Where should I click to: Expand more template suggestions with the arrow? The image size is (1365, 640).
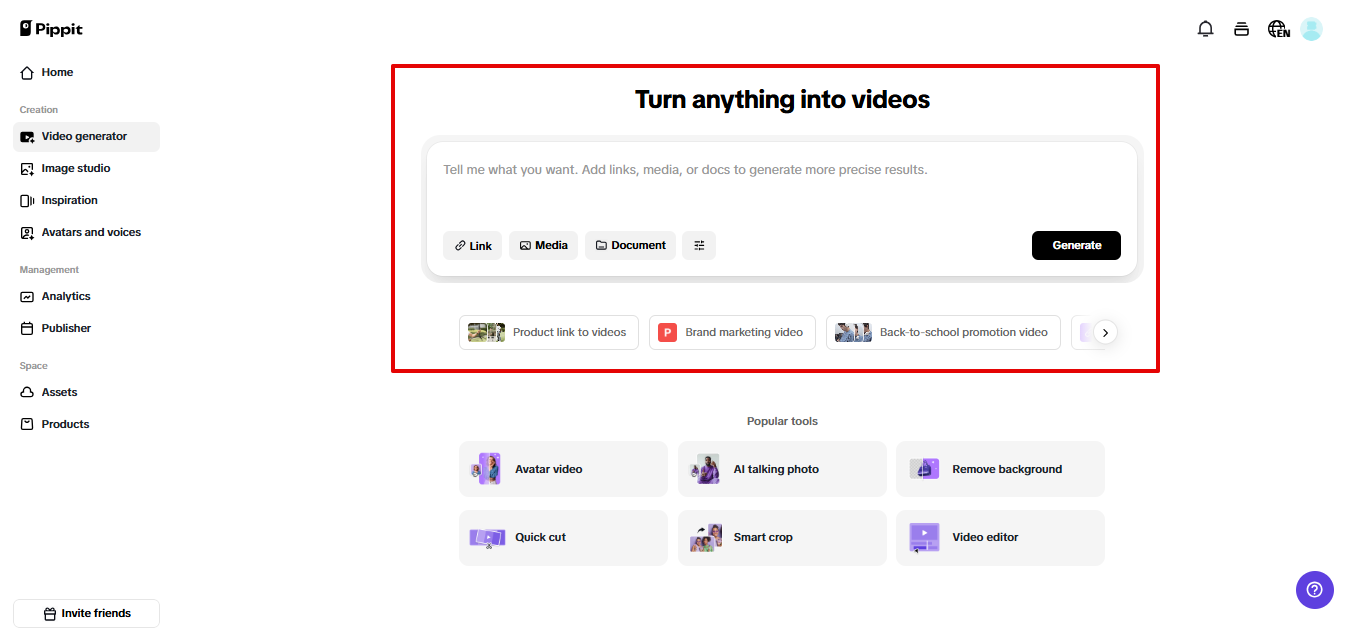(1106, 332)
